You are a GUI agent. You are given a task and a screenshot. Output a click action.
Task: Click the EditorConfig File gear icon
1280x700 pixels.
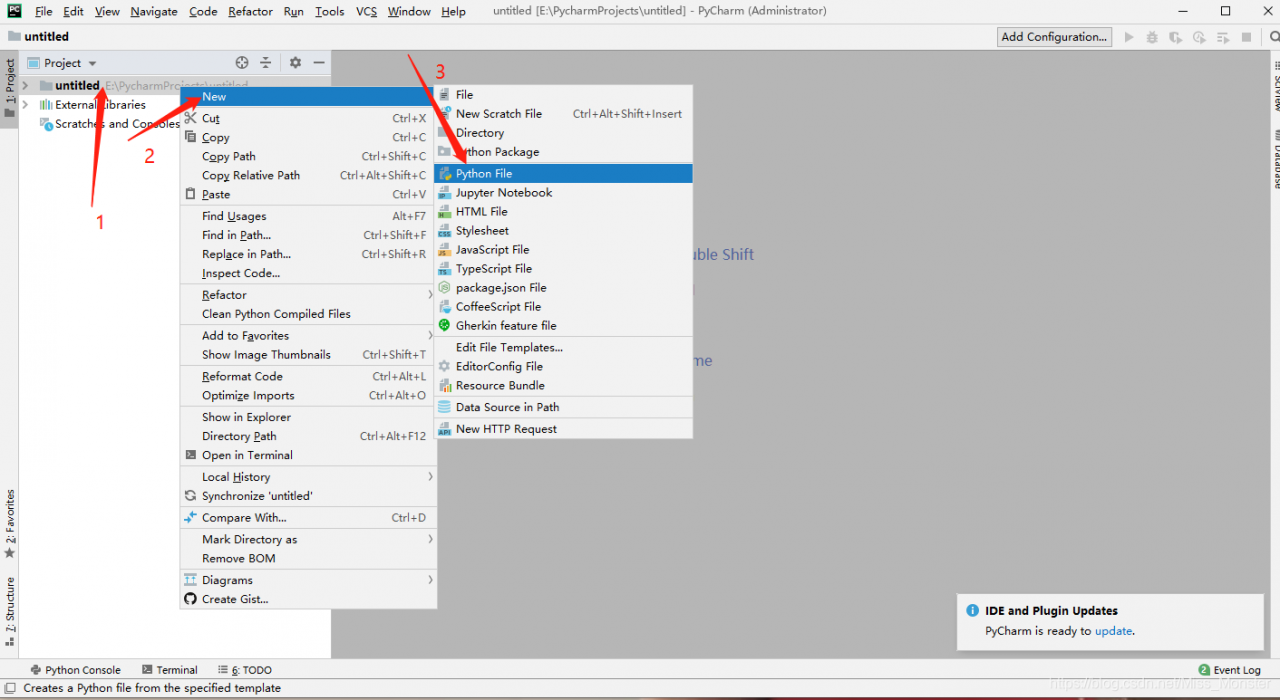pos(445,367)
